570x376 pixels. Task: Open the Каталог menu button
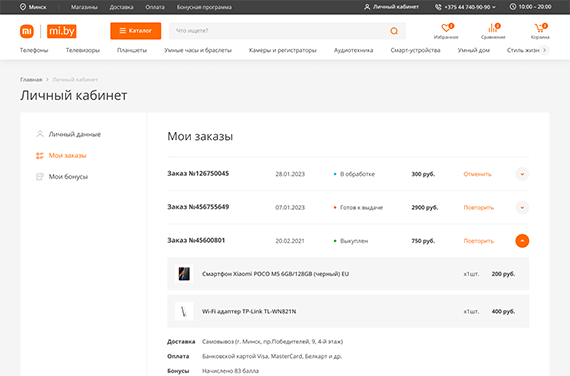click(x=136, y=31)
